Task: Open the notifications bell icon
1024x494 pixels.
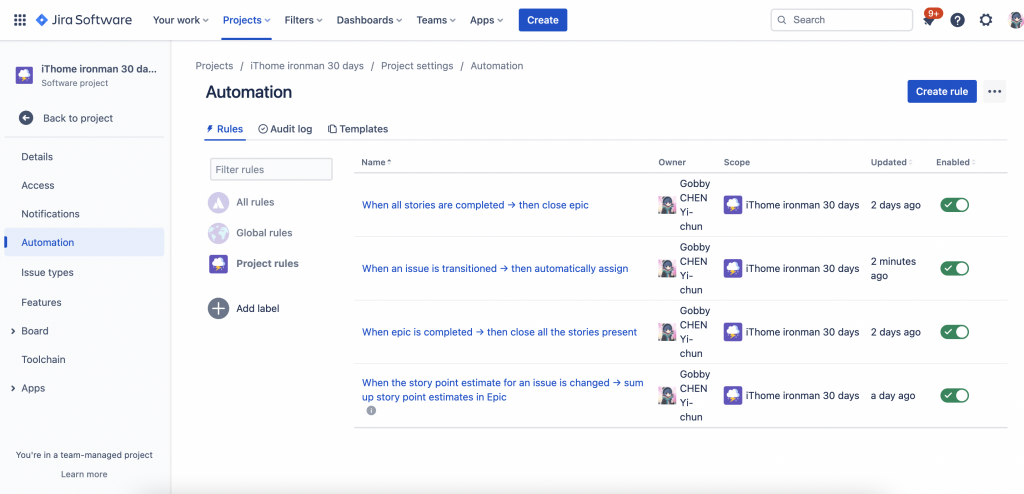Action: 929,20
